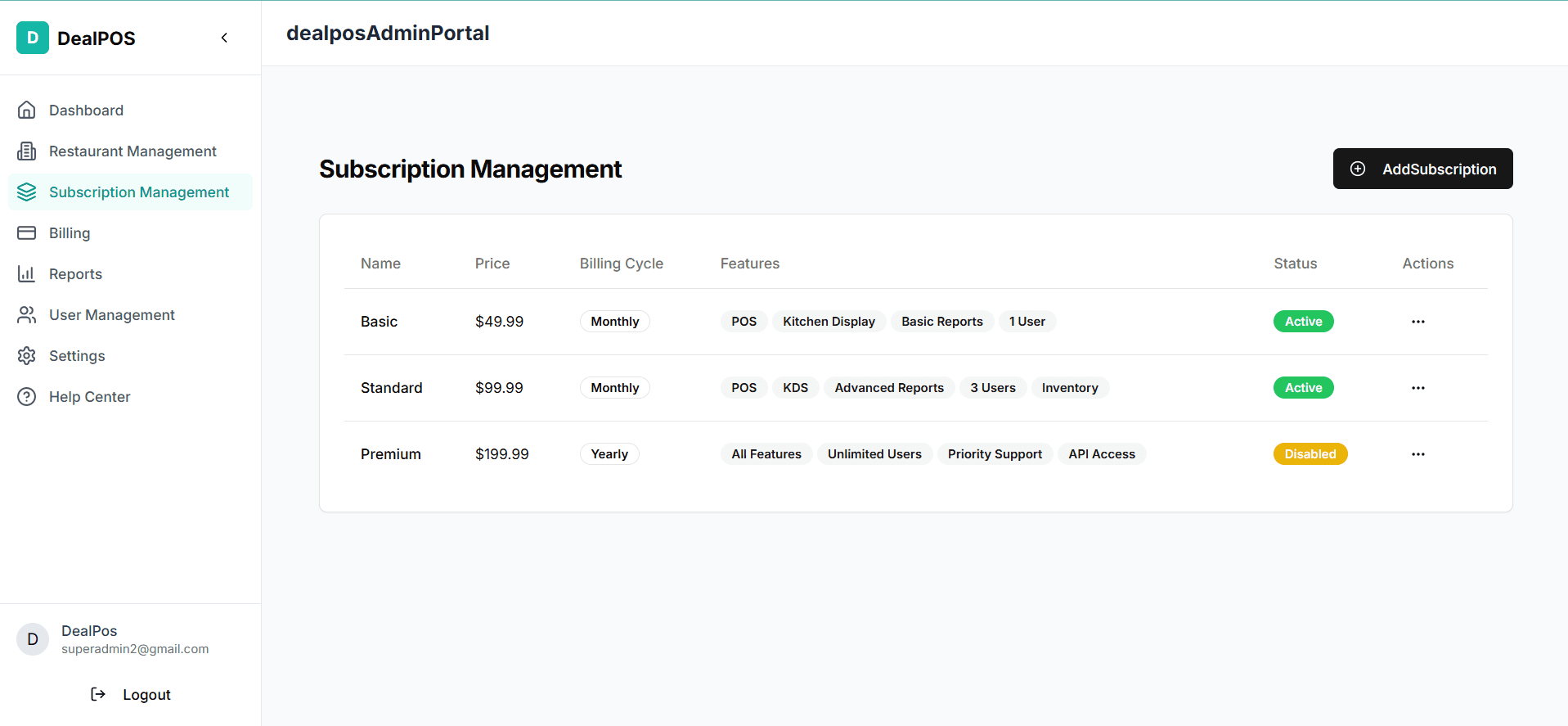Click the Subscription Management layers icon
The width and height of the screenshot is (1568, 726).
coord(27,192)
